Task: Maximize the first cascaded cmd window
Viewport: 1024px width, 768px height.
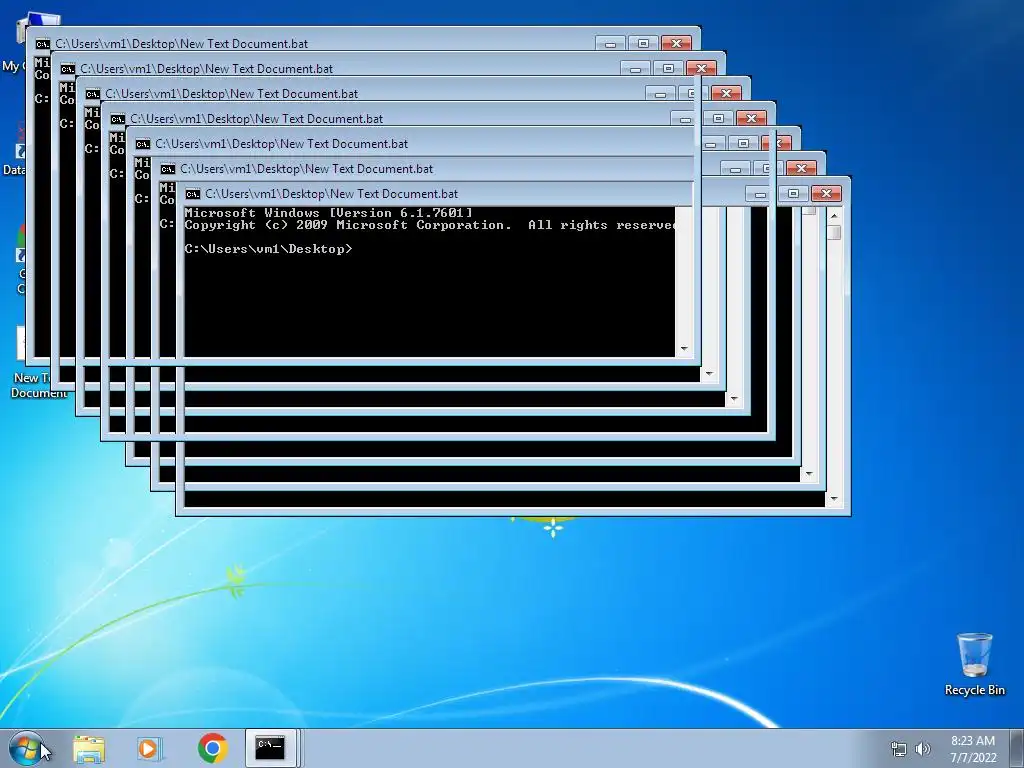Action: [643, 44]
